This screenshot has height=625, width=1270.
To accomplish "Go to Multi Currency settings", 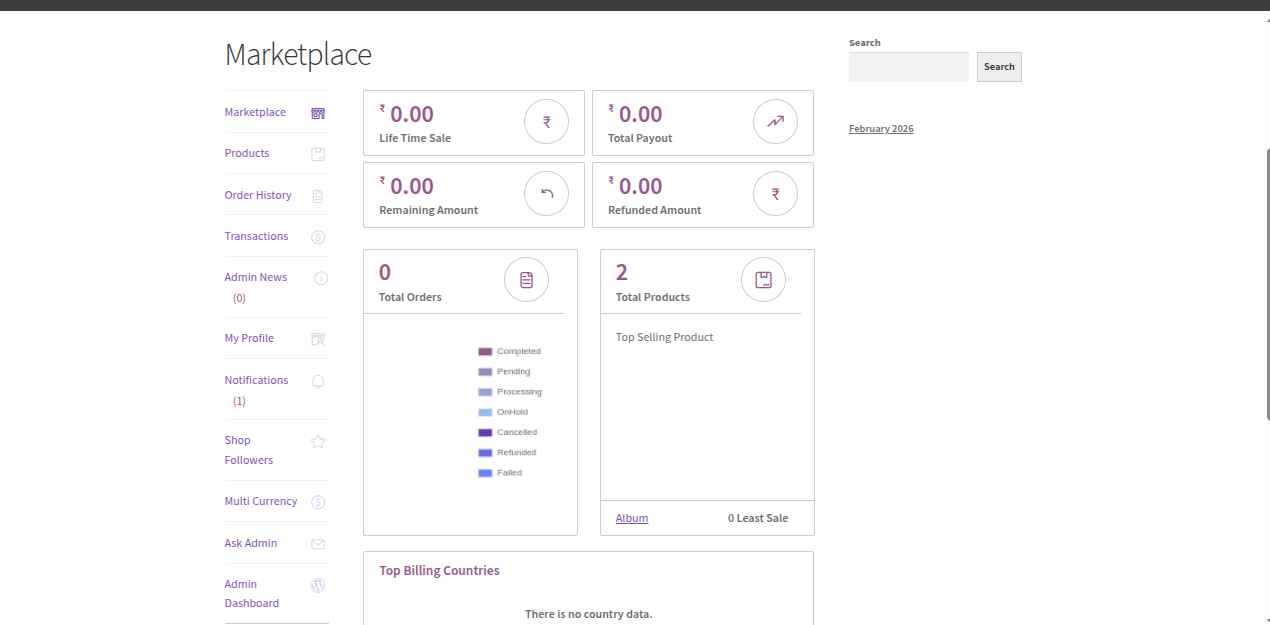I will pyautogui.click(x=260, y=501).
